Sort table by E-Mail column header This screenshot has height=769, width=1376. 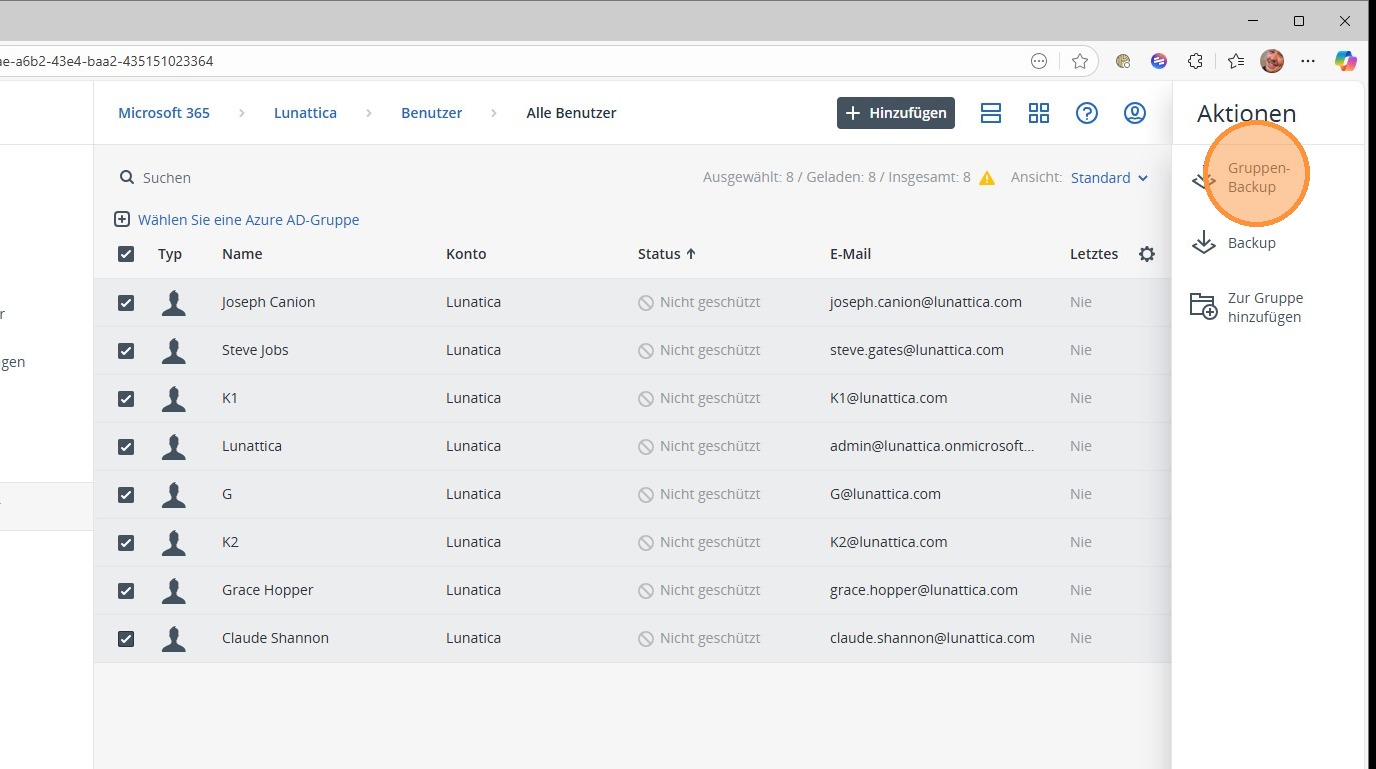click(850, 254)
